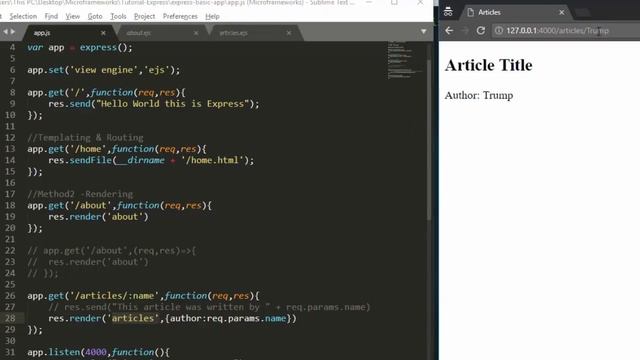Open the Help menu
640x360 pixels.
(212, 16)
